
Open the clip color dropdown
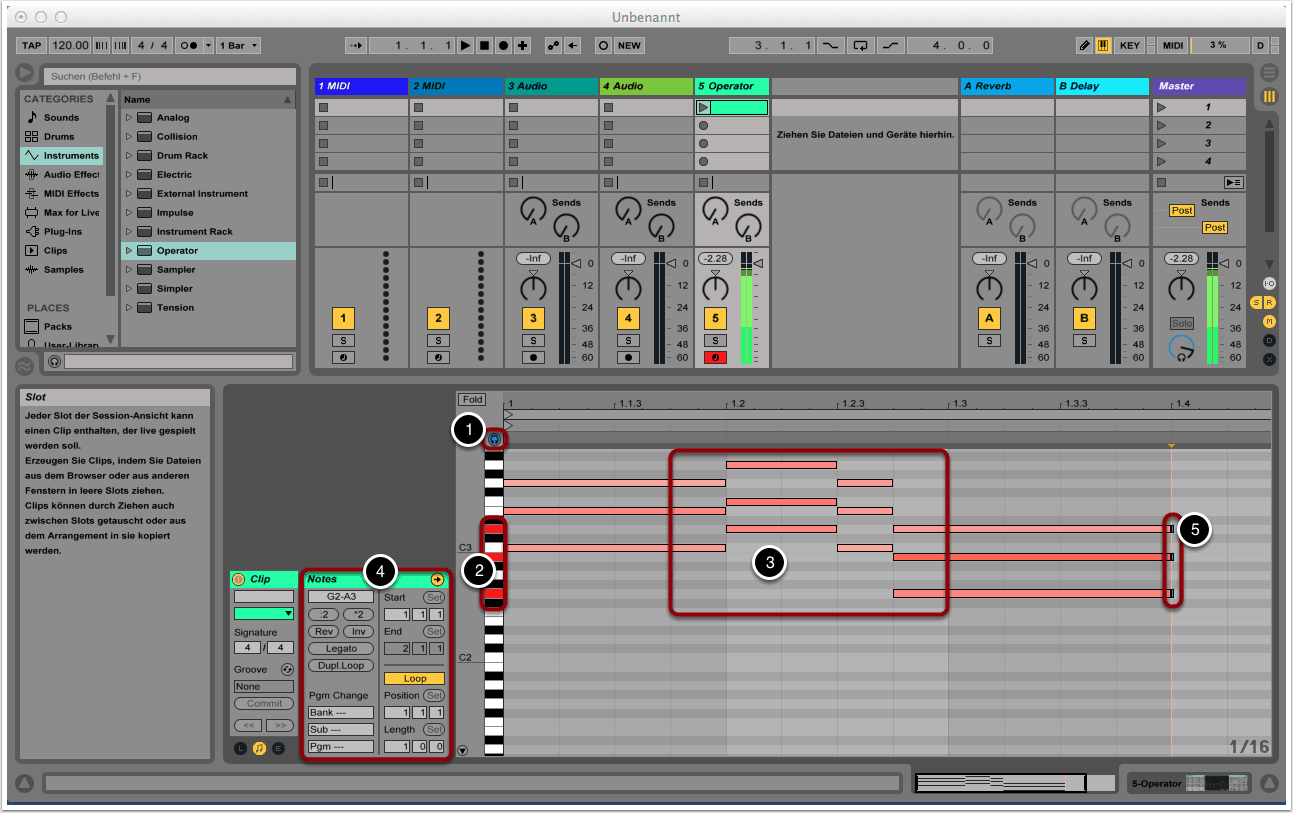click(264, 613)
